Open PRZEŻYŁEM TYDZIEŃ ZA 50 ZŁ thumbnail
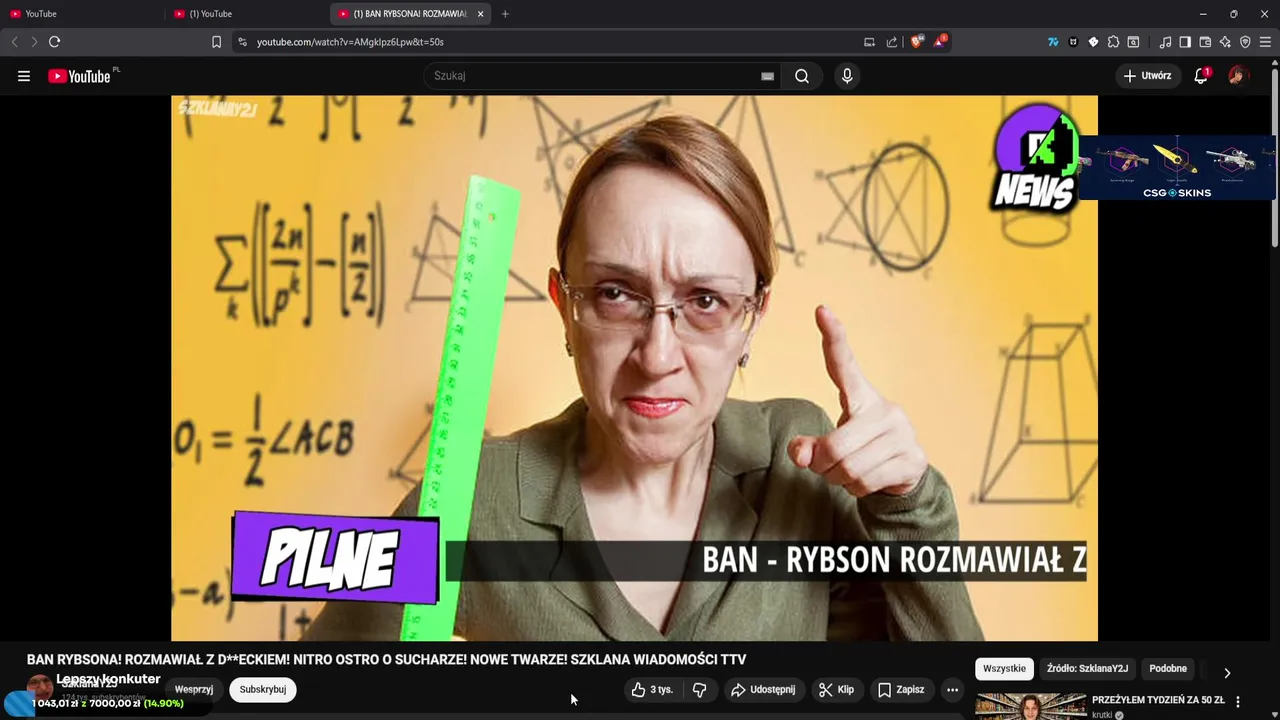 (x=1031, y=706)
